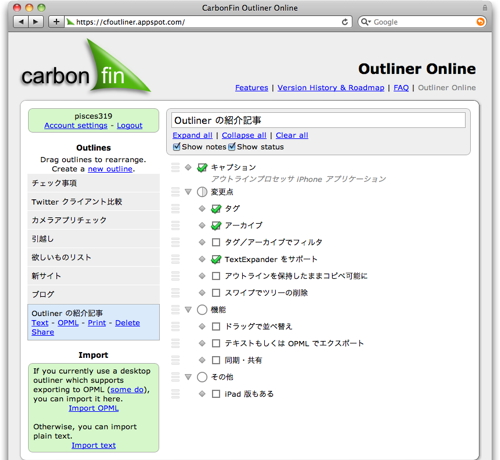Select the ブログ outline

(x=94, y=294)
